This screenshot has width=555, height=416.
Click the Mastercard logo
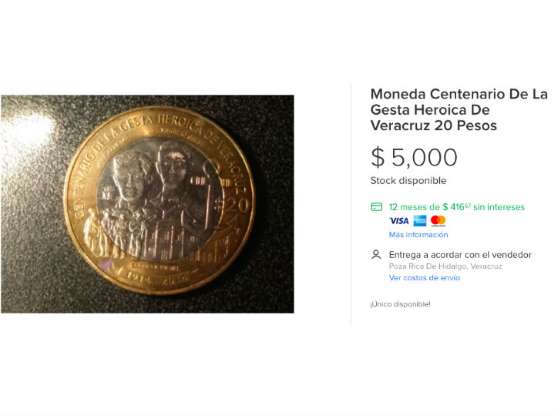438,221
